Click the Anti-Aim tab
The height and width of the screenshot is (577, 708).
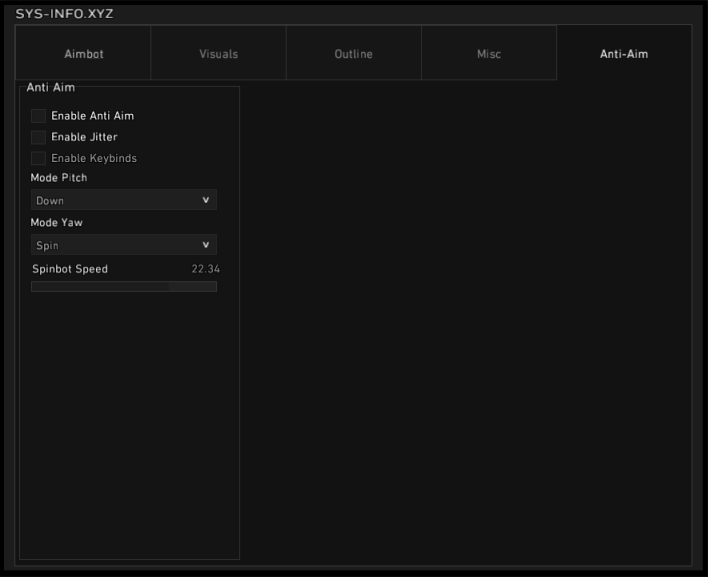(624, 54)
